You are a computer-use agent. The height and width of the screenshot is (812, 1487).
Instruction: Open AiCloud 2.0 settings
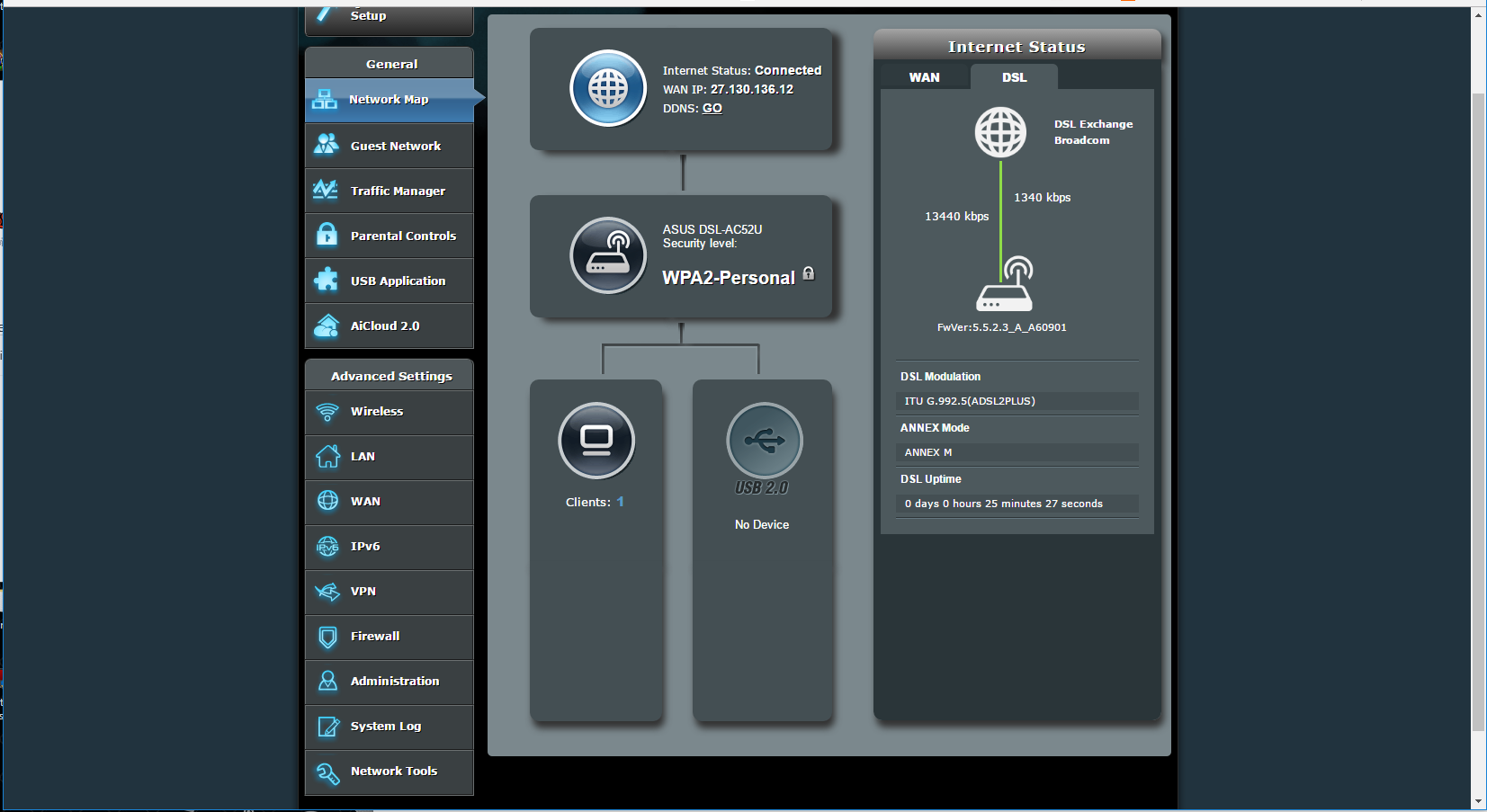(x=390, y=326)
